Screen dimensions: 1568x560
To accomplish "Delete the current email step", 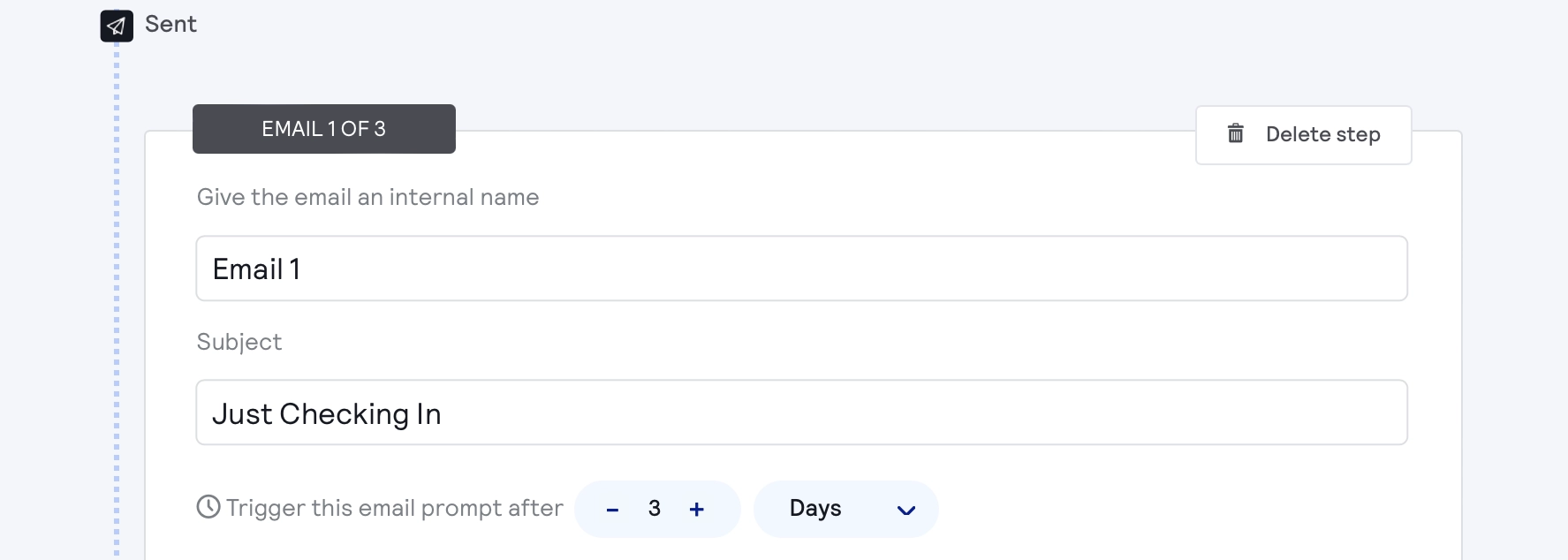I will (x=1303, y=134).
